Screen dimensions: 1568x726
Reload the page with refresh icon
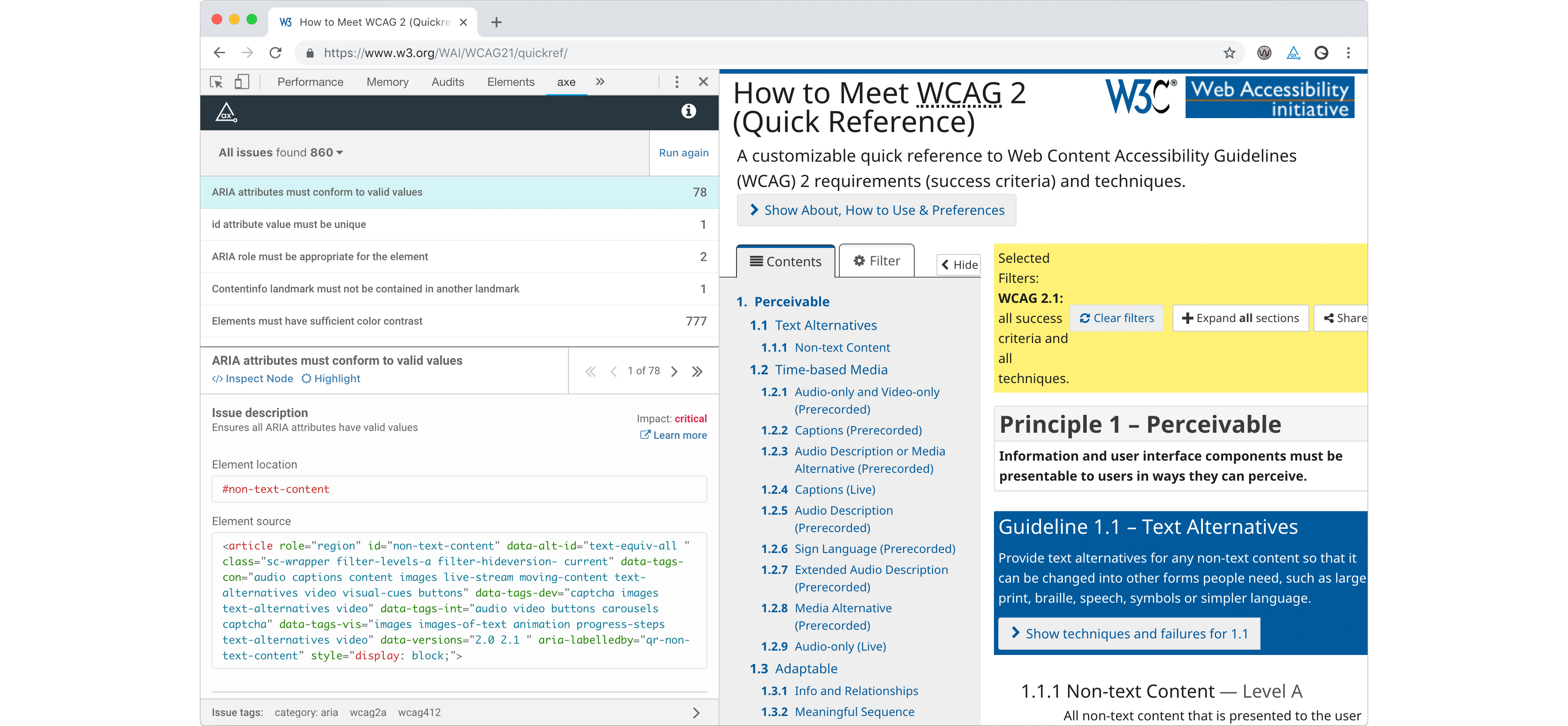pyautogui.click(x=276, y=53)
